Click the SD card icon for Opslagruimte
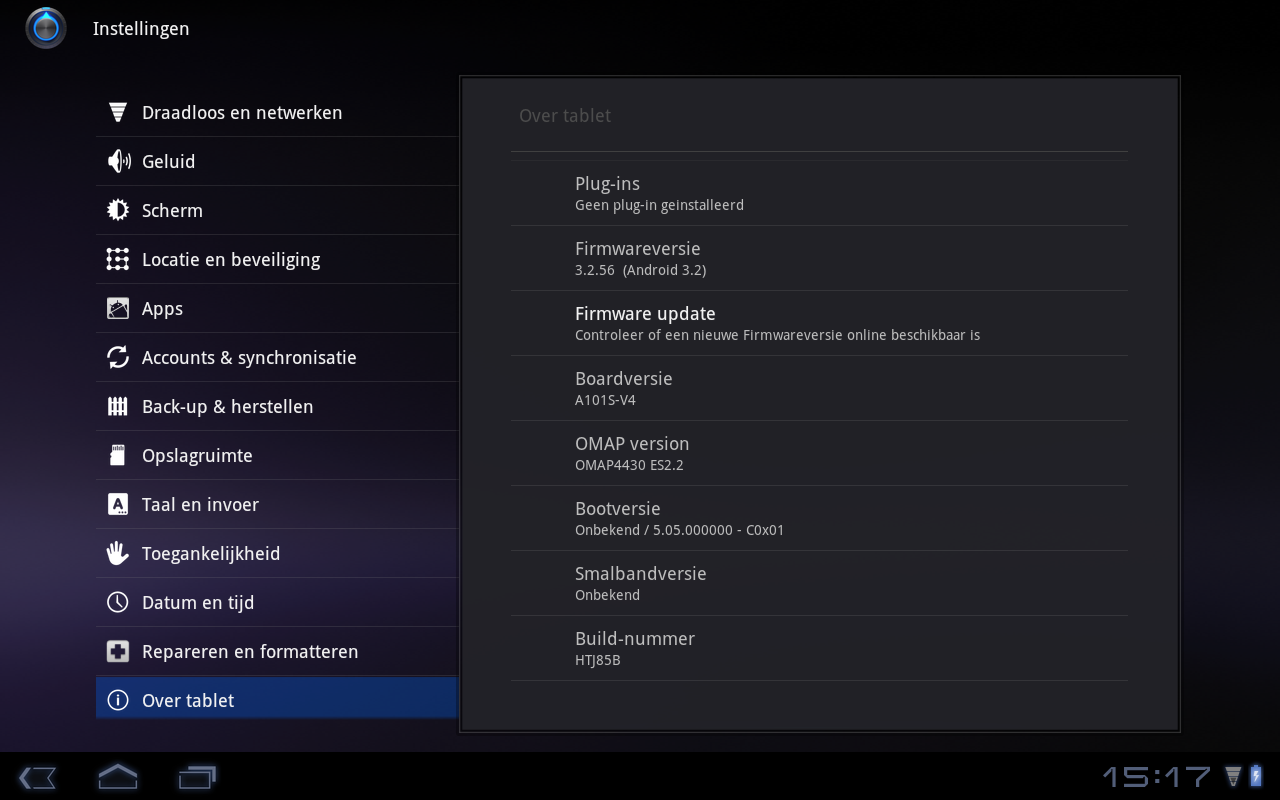1280x800 pixels. pyautogui.click(x=118, y=455)
